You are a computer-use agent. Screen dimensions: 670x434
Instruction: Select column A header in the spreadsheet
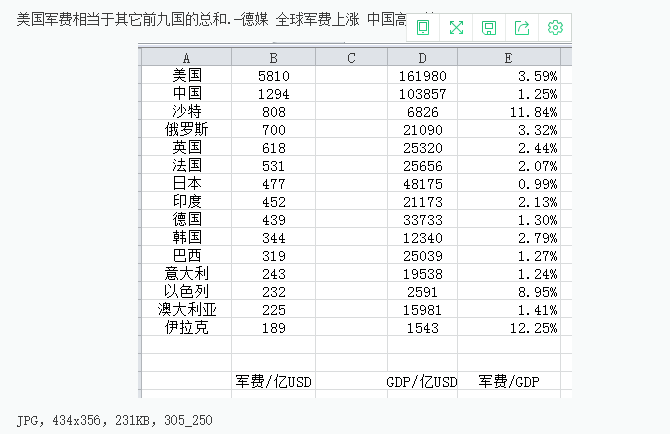(x=186, y=59)
